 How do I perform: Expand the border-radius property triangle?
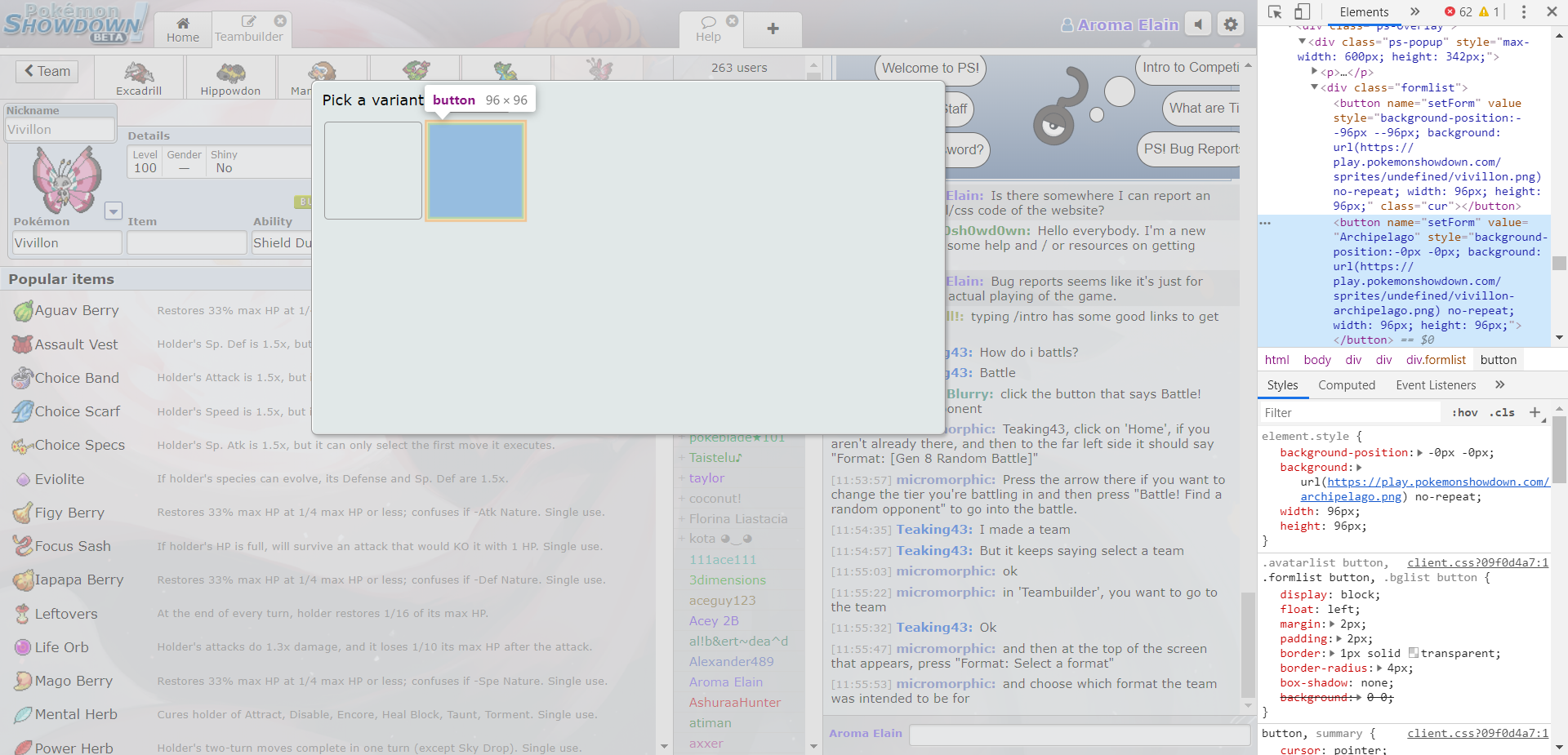click(x=1381, y=668)
